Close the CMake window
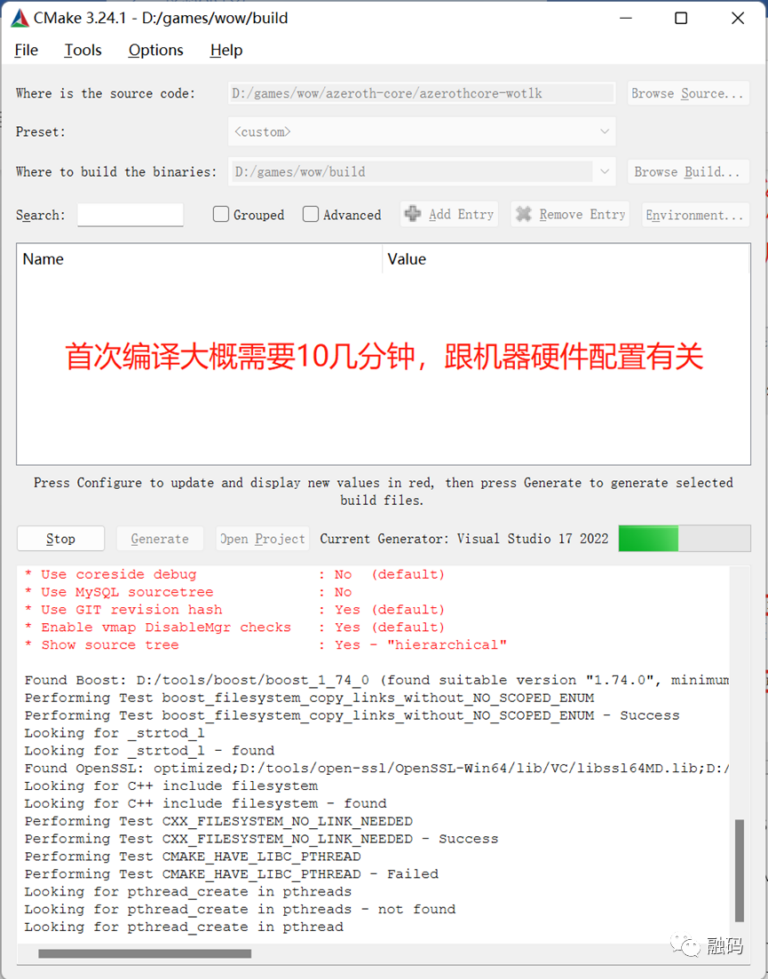The height and width of the screenshot is (979, 768). coord(738,18)
